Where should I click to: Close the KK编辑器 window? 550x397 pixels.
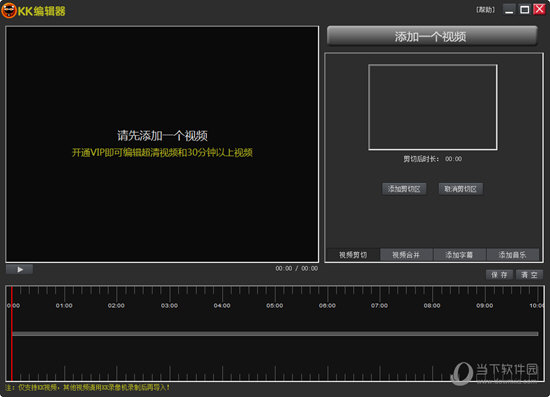point(539,9)
